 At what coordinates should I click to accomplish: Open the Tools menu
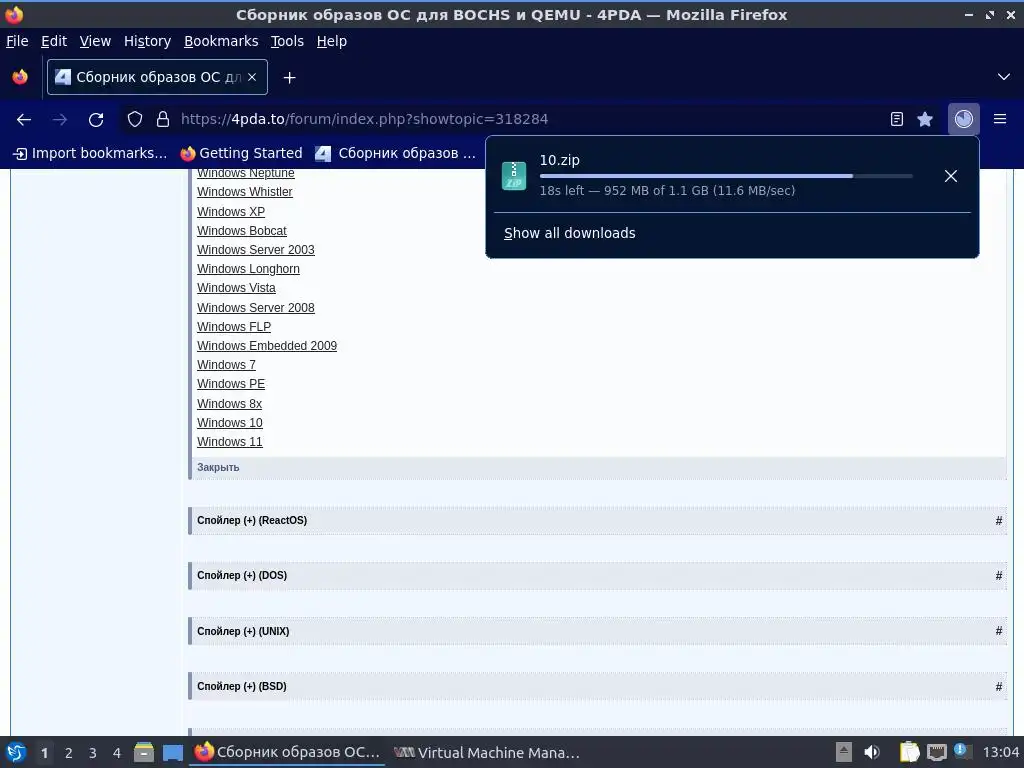pyautogui.click(x=287, y=41)
